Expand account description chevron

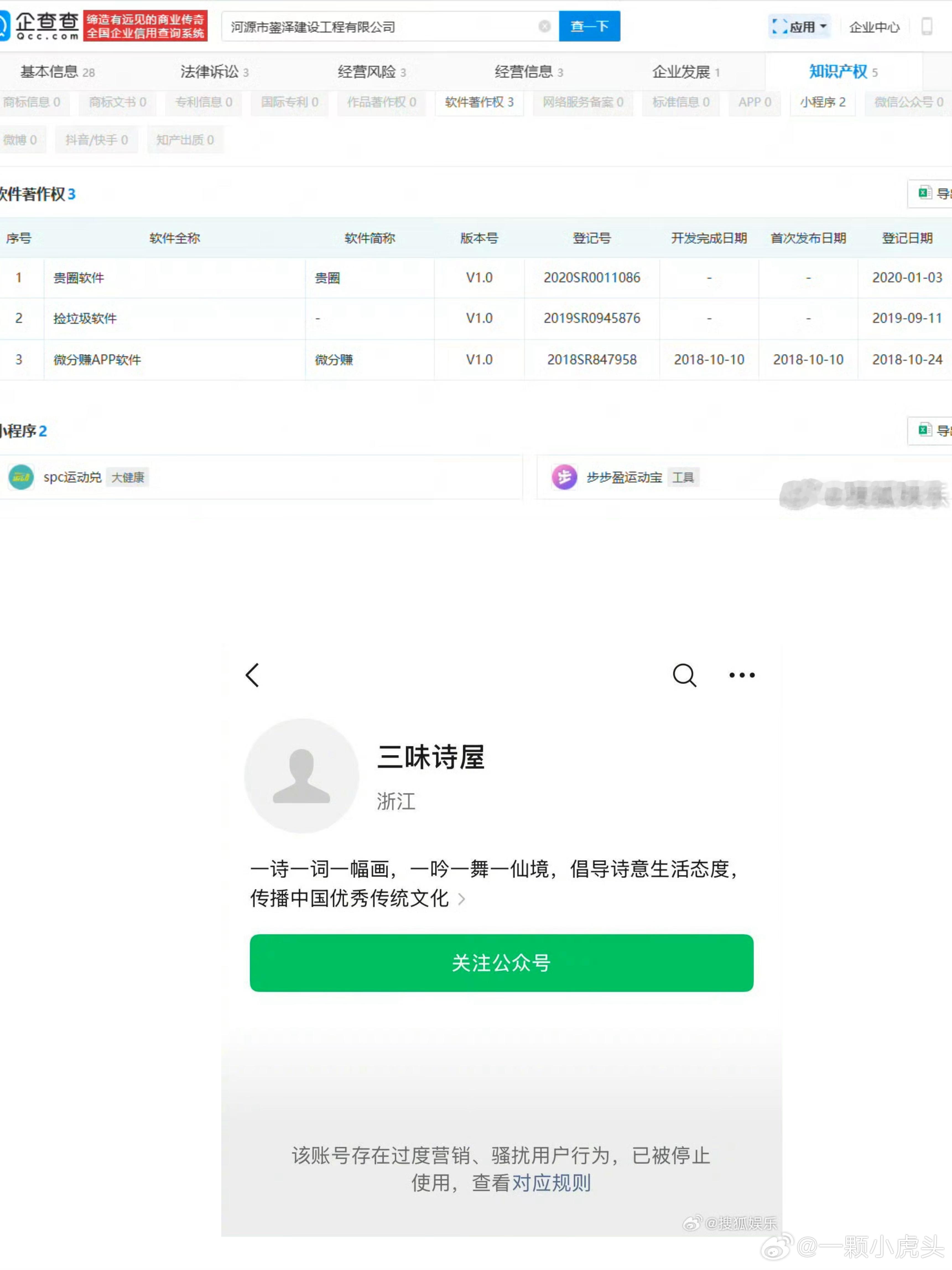click(x=462, y=899)
